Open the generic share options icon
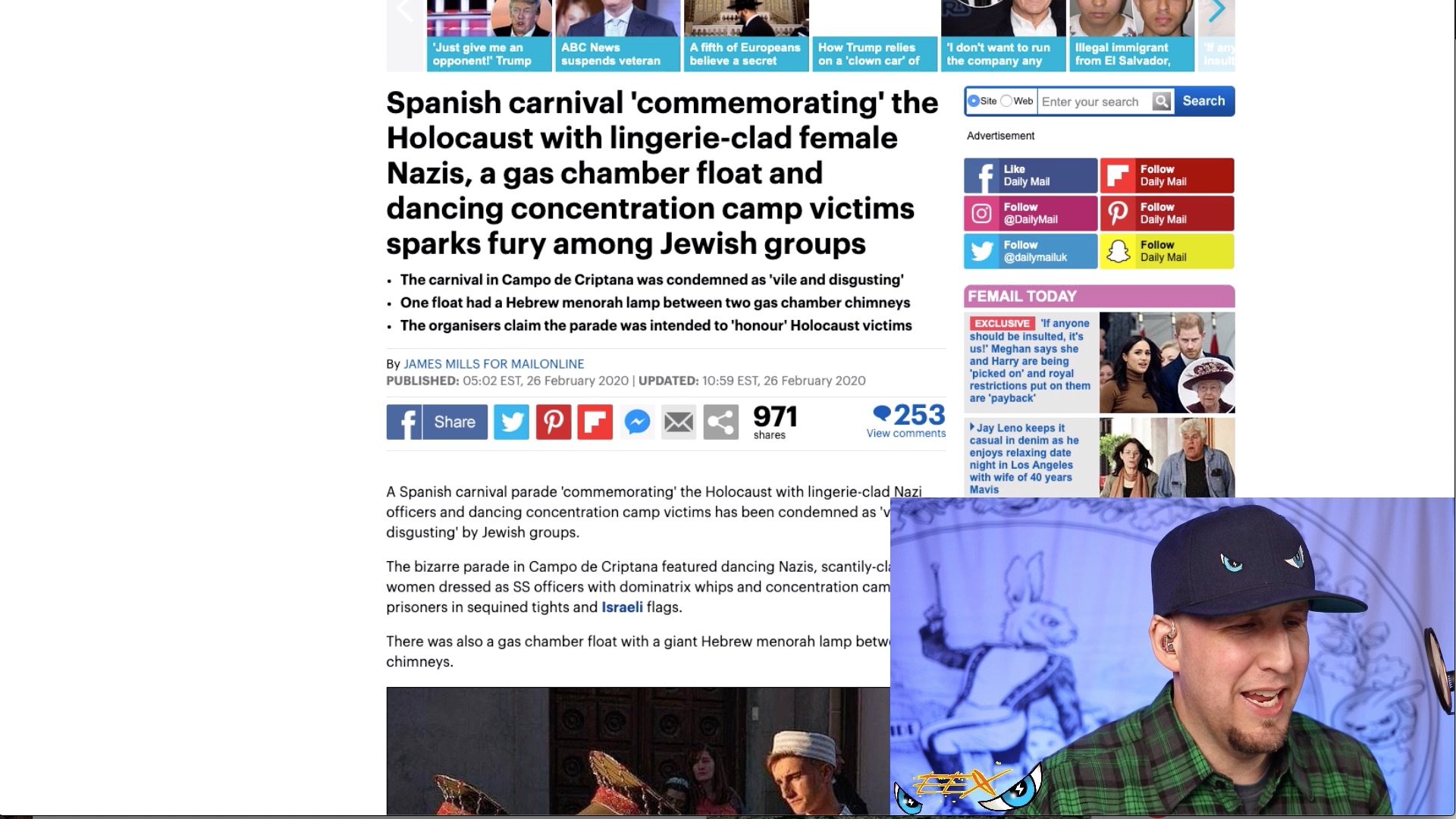The width and height of the screenshot is (1456, 819). pyautogui.click(x=720, y=422)
